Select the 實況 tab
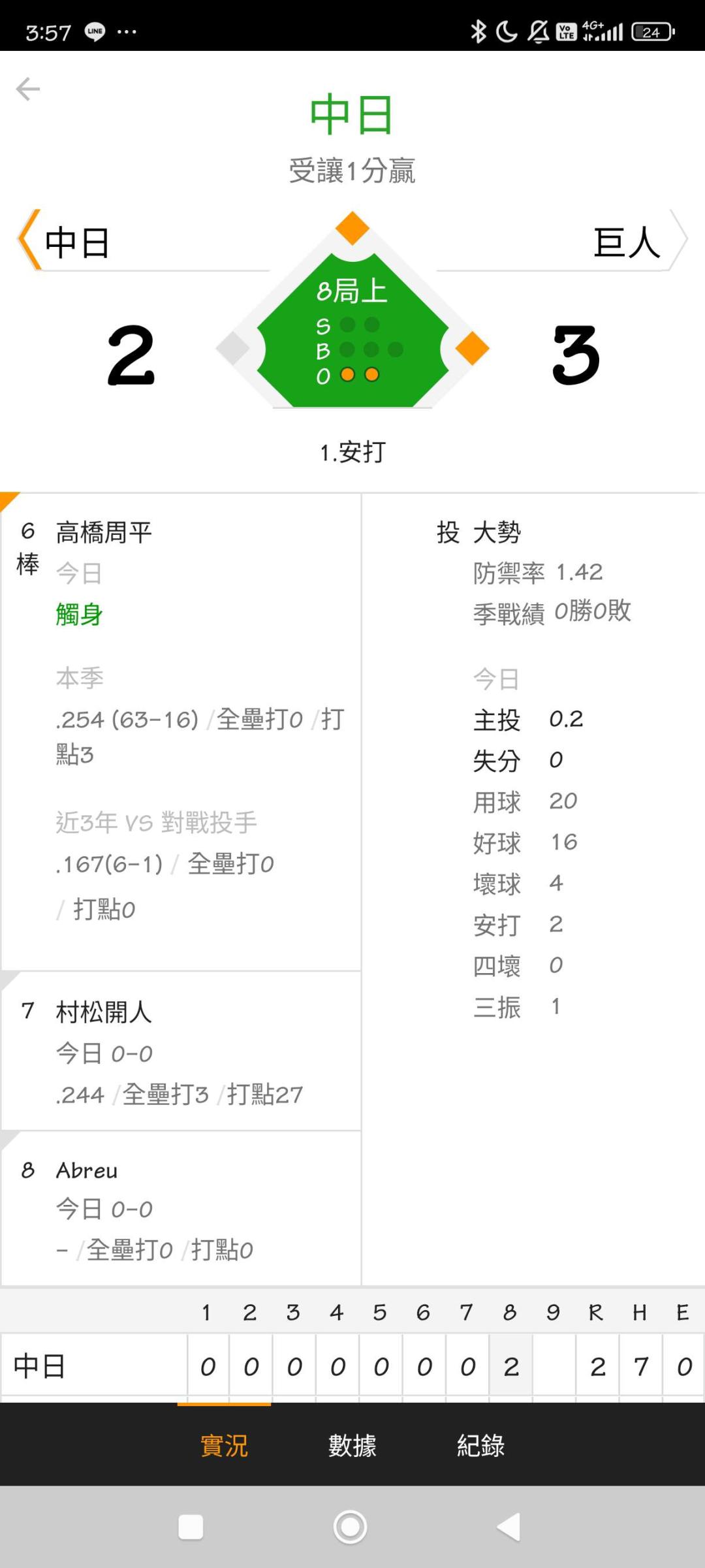Viewport: 705px width, 1568px height. (224, 1445)
